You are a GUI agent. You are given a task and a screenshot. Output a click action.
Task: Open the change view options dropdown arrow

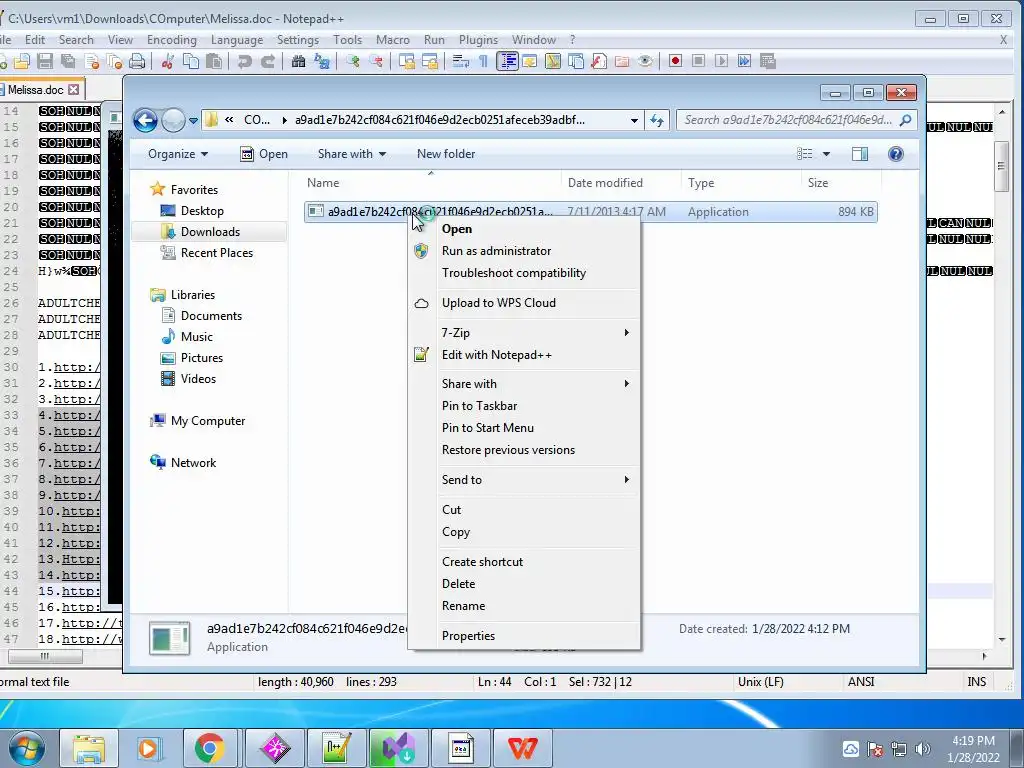pyautogui.click(x=826, y=154)
